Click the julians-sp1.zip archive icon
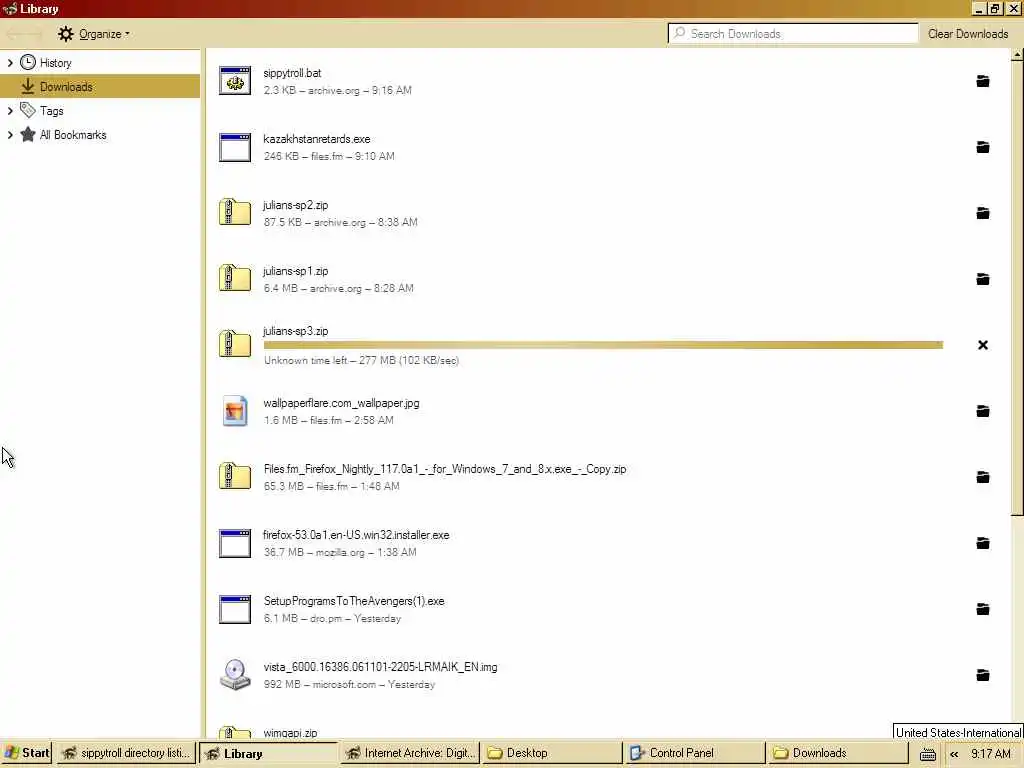1024x768 pixels. tap(235, 278)
